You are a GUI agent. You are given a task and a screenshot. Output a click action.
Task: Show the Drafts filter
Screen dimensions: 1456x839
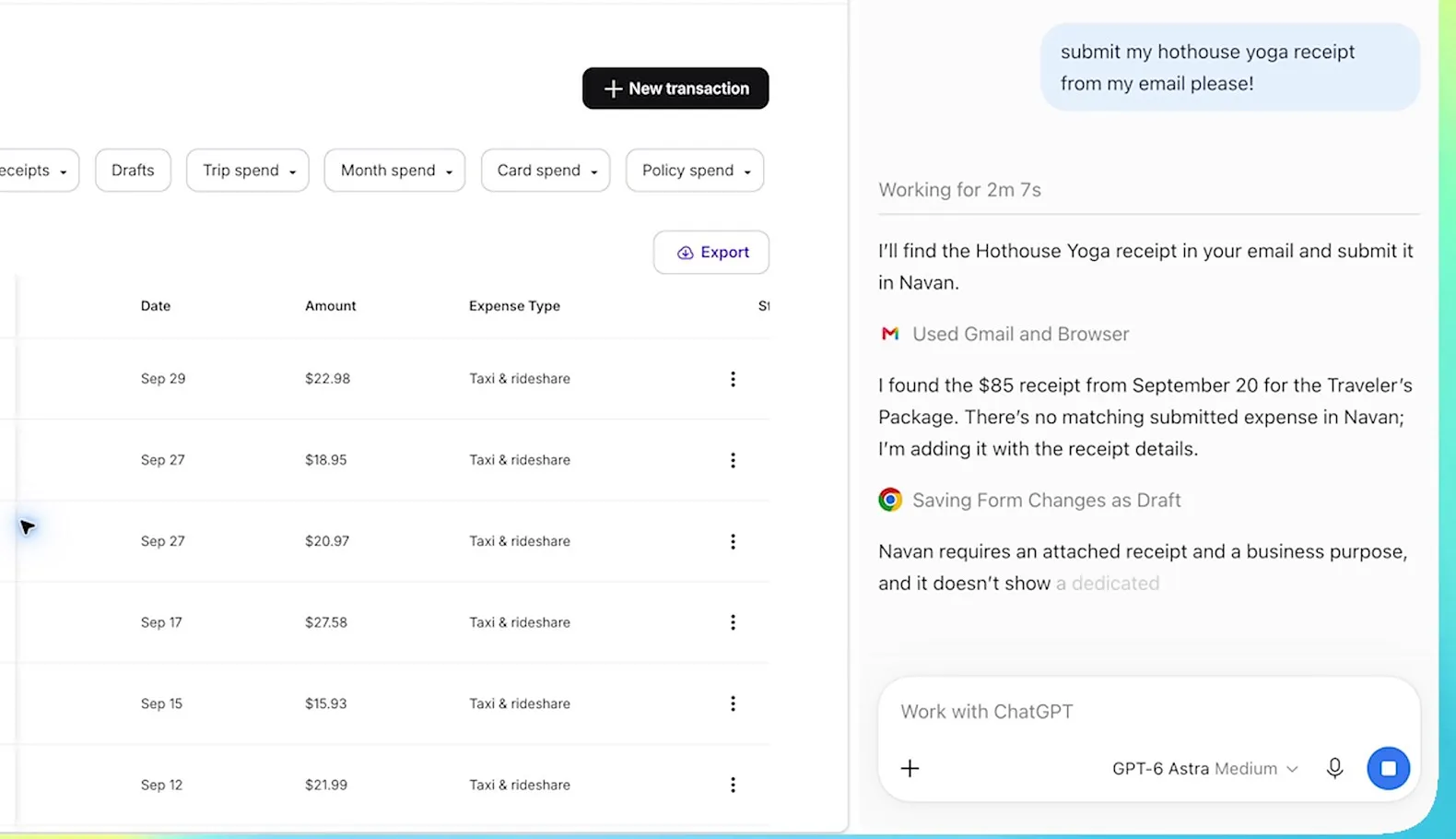(133, 171)
